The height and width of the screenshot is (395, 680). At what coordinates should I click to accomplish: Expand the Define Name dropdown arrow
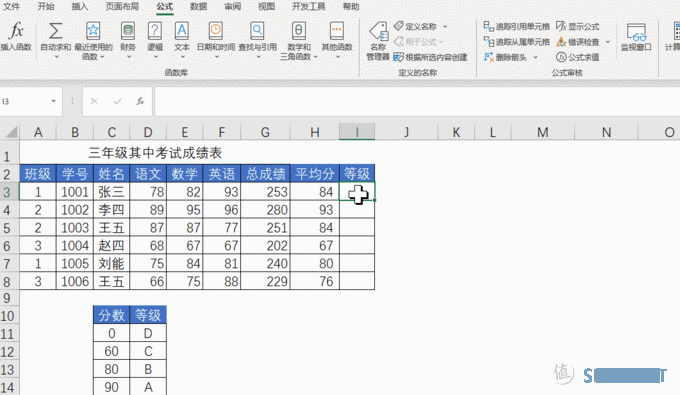tap(445, 27)
